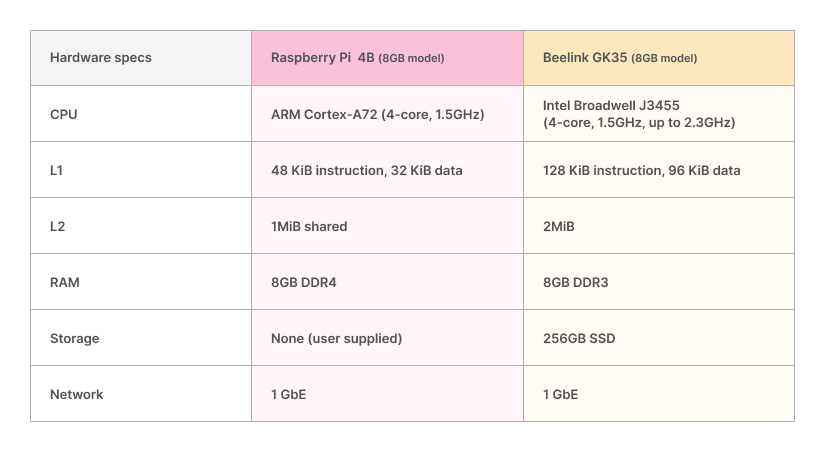Select the RAM row label

(65, 282)
